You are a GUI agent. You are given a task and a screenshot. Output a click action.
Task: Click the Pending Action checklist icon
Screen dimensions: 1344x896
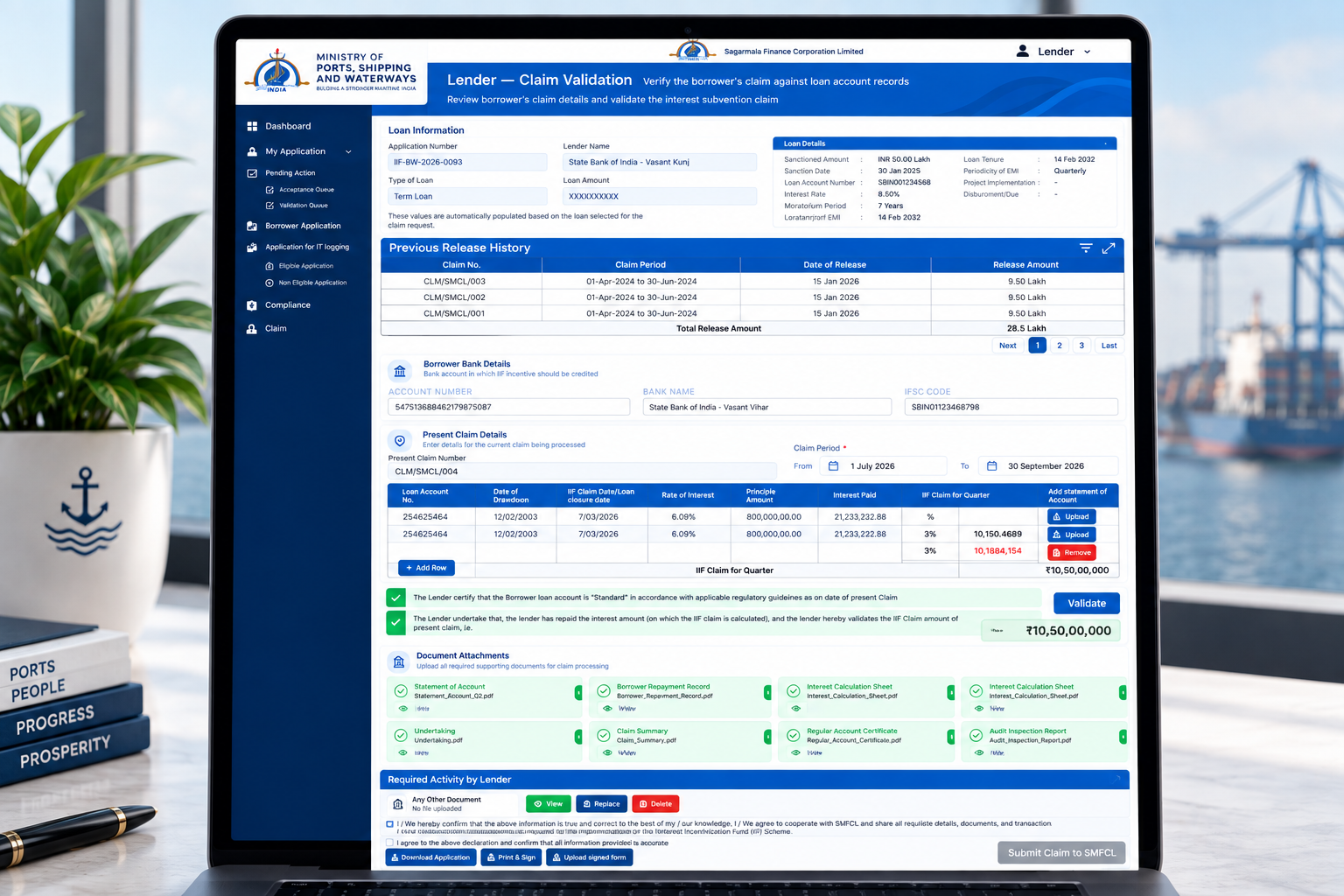coord(252,173)
